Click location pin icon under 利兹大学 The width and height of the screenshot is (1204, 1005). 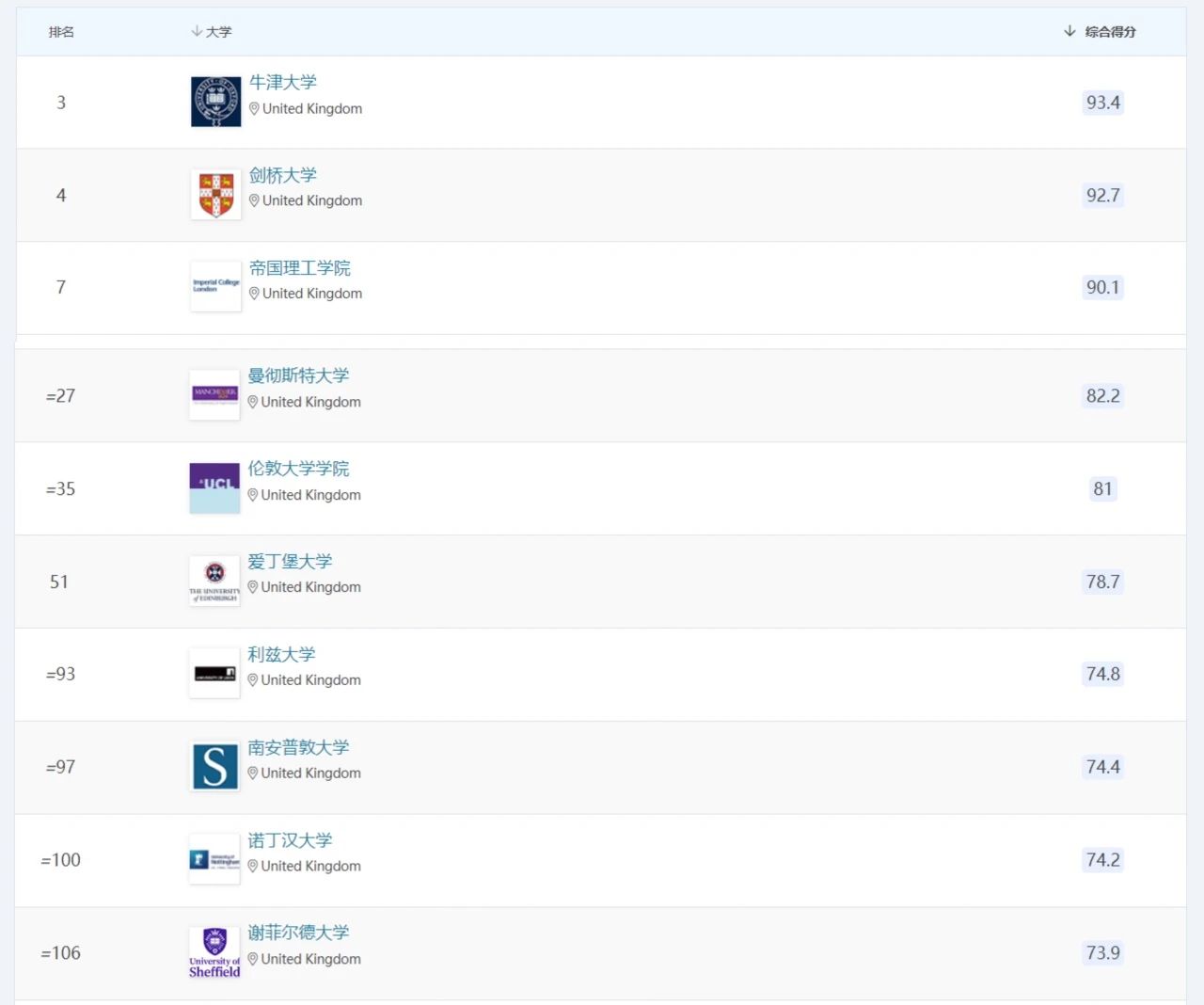pyautogui.click(x=252, y=680)
